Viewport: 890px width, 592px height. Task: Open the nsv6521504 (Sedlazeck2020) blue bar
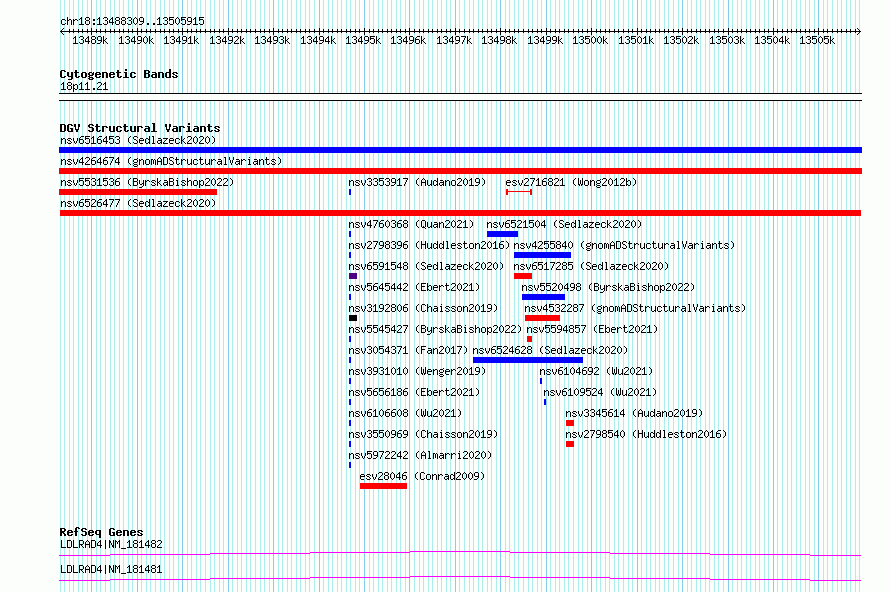[502, 234]
